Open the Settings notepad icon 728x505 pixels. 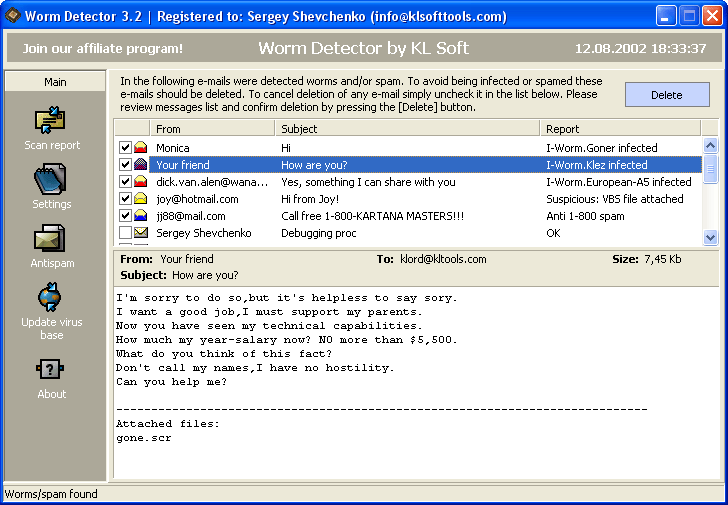tap(50, 179)
